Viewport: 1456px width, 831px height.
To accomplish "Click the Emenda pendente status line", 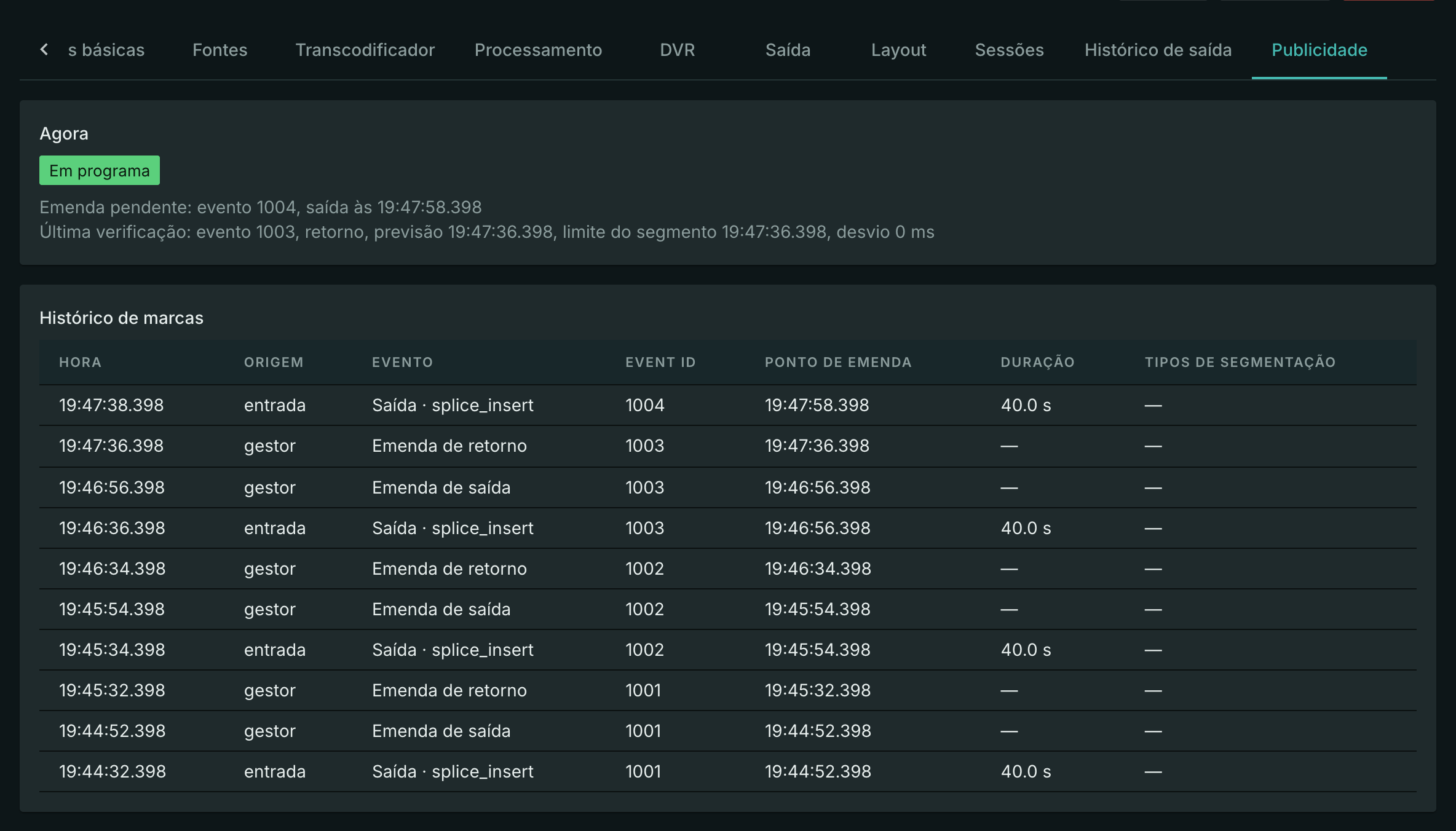I will tap(261, 207).
